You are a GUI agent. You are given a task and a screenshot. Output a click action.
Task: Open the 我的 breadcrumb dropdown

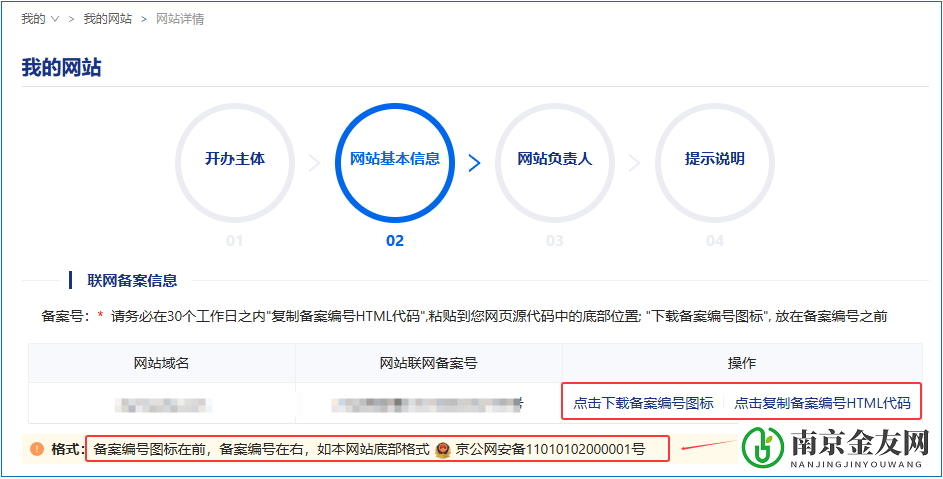pyautogui.click(x=40, y=19)
